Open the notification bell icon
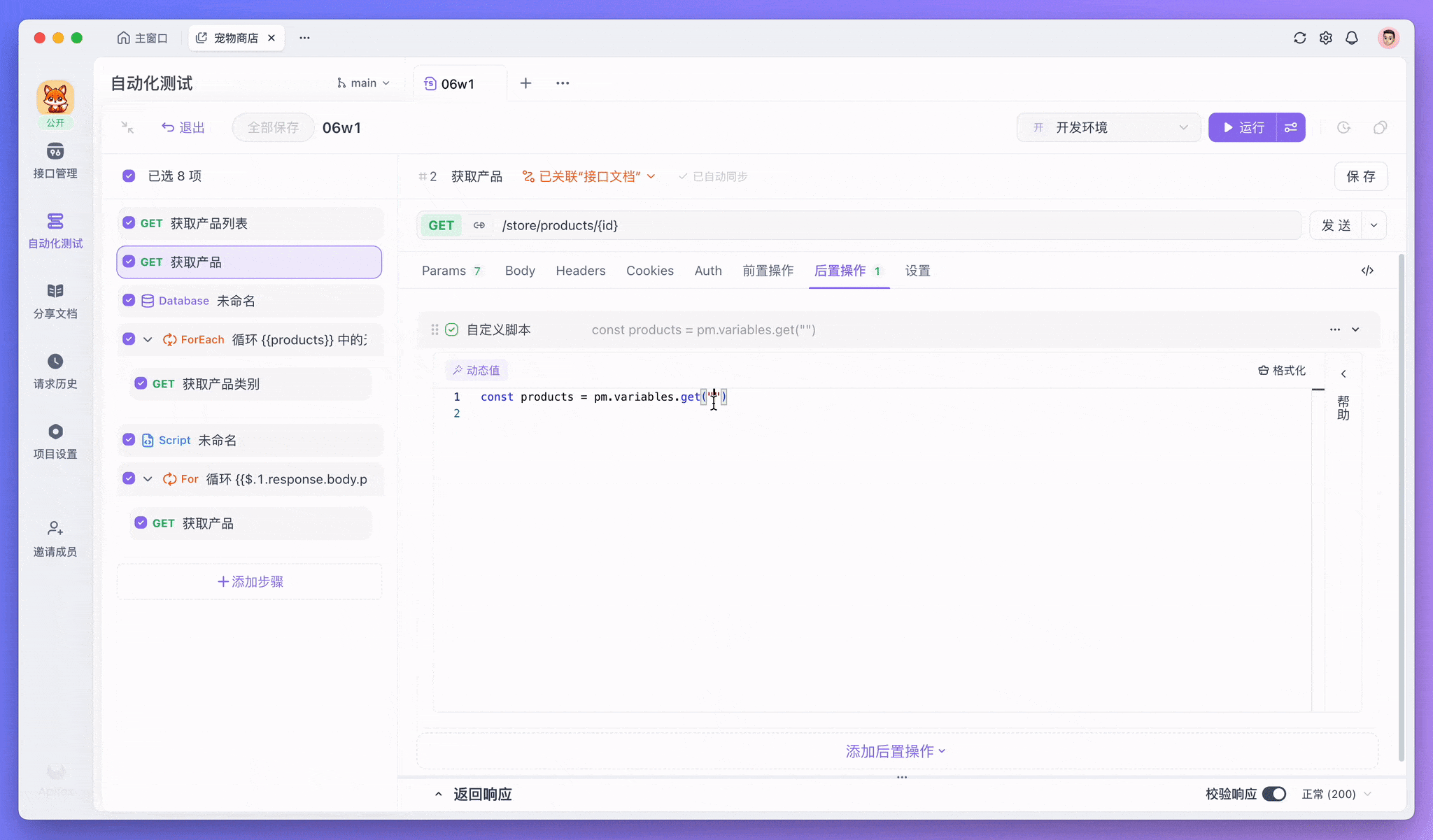 pos(1352,38)
